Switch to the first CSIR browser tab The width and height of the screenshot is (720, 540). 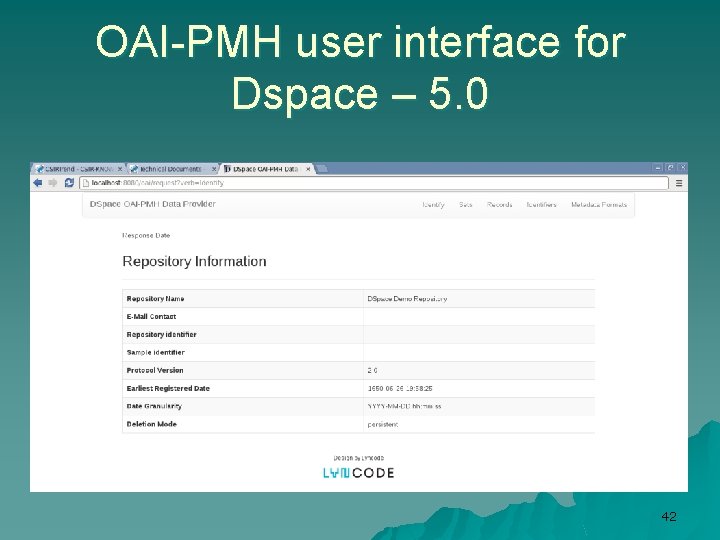click(x=79, y=169)
